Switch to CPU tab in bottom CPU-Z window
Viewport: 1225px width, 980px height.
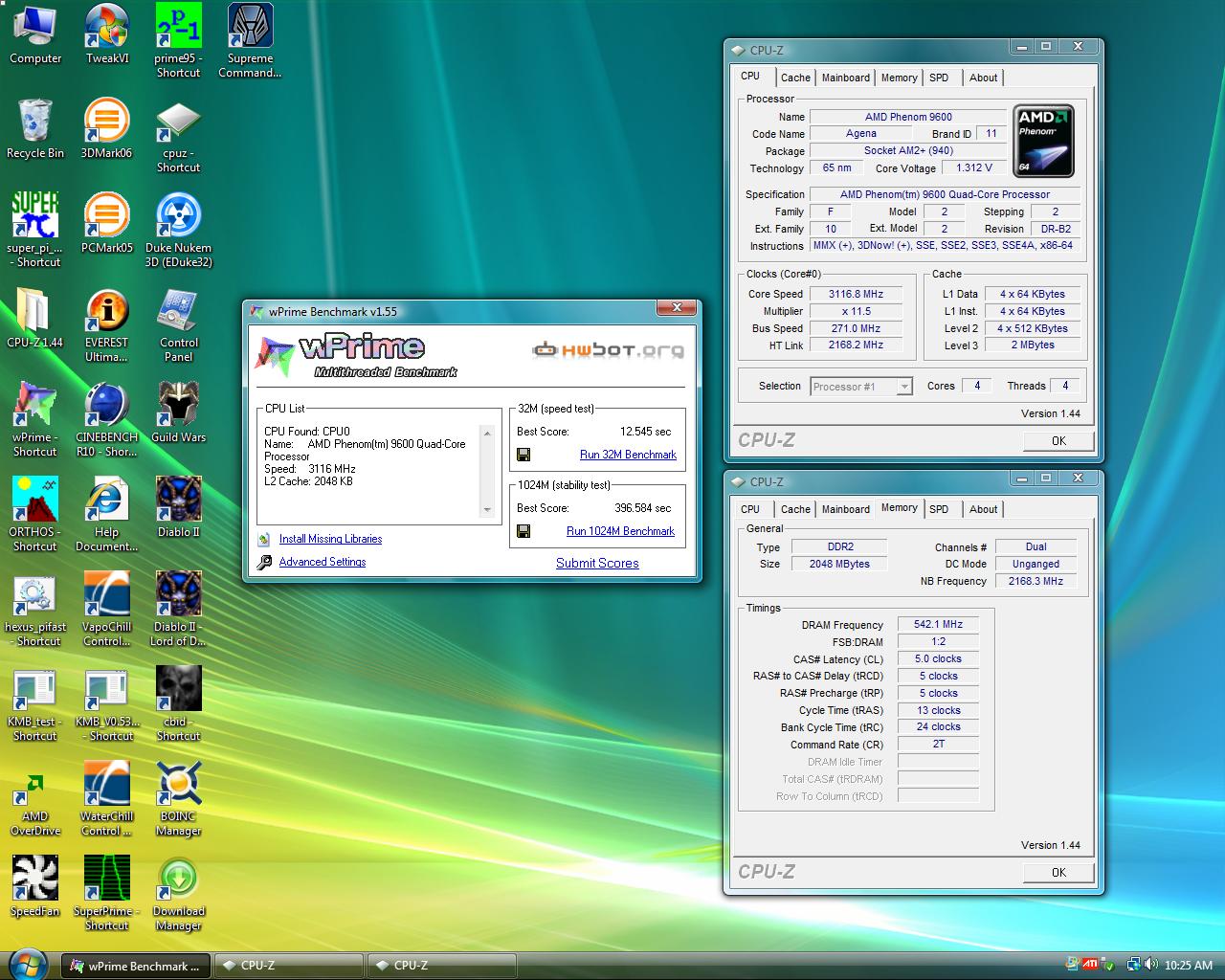[x=750, y=509]
